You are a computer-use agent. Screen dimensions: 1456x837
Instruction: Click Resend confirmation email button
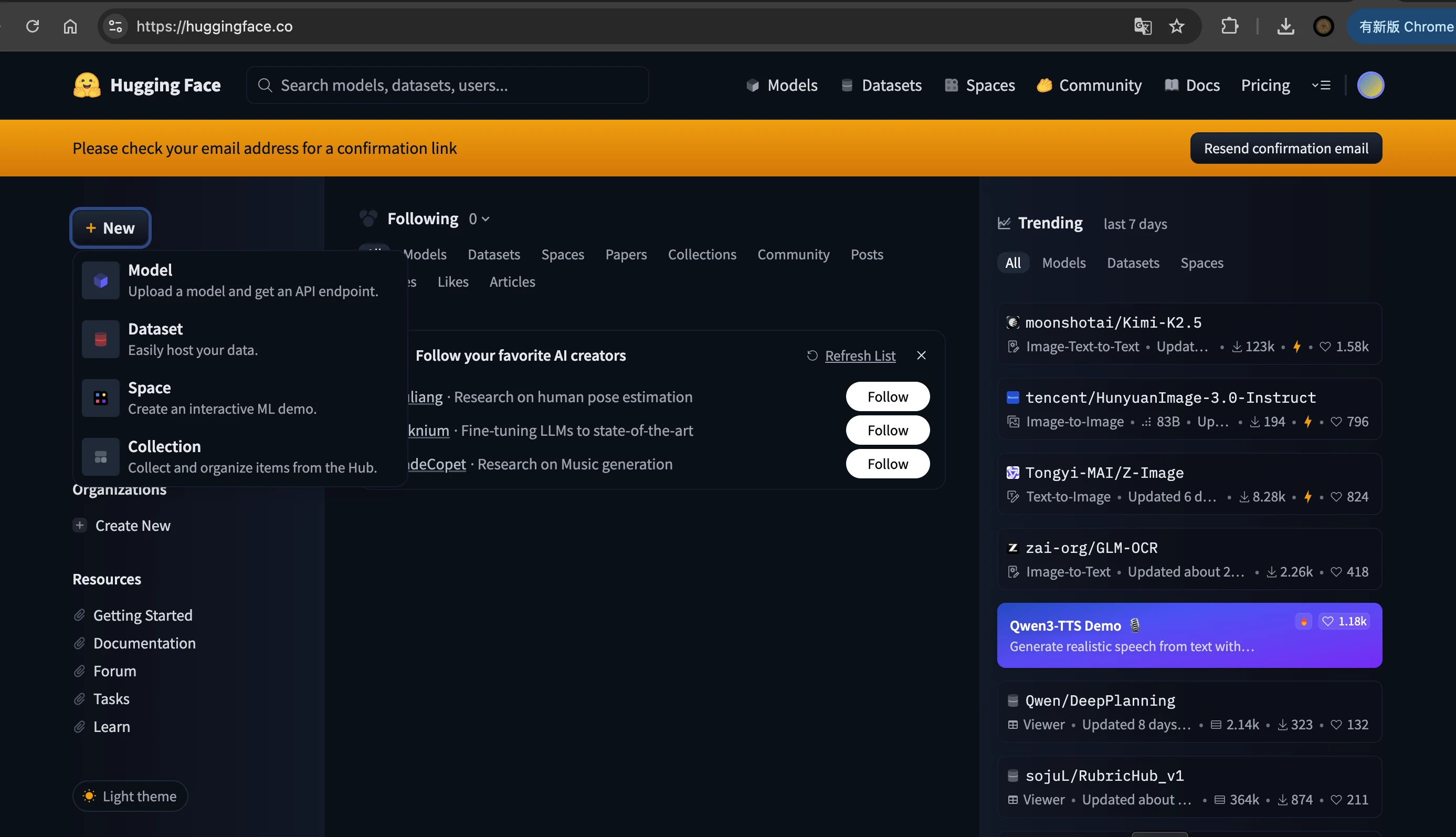[x=1285, y=148]
